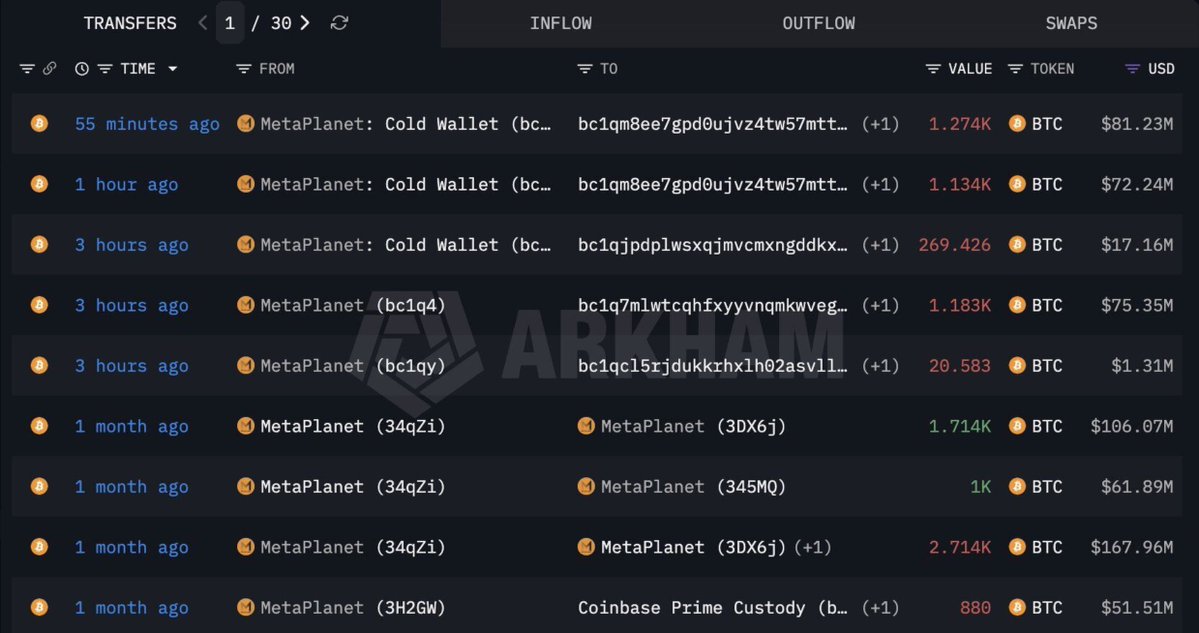Click Bitcoin chain icon in $167.96M row
The height and width of the screenshot is (633, 1199).
[39, 547]
